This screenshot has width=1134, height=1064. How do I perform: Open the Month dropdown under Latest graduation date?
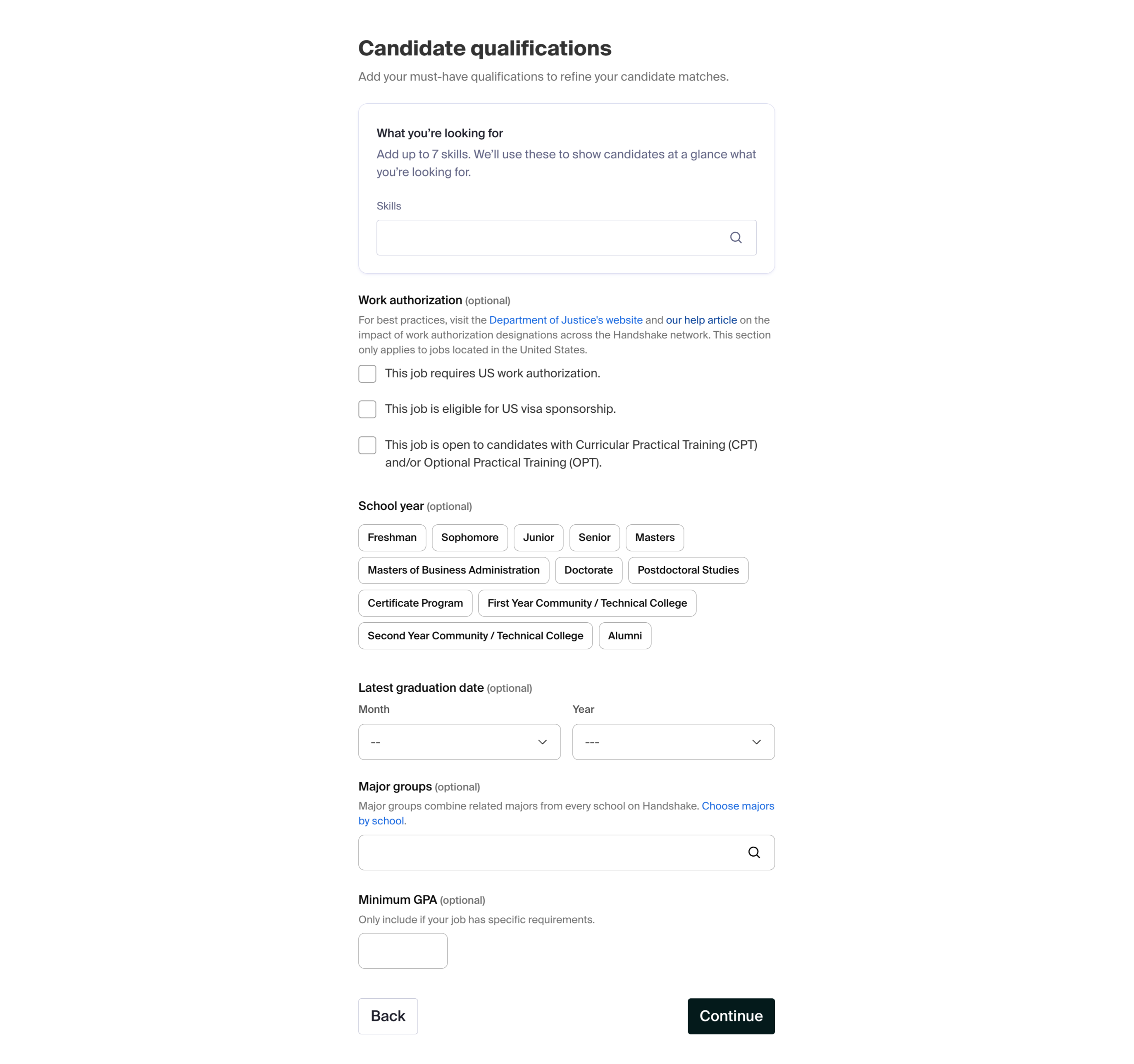(x=459, y=742)
